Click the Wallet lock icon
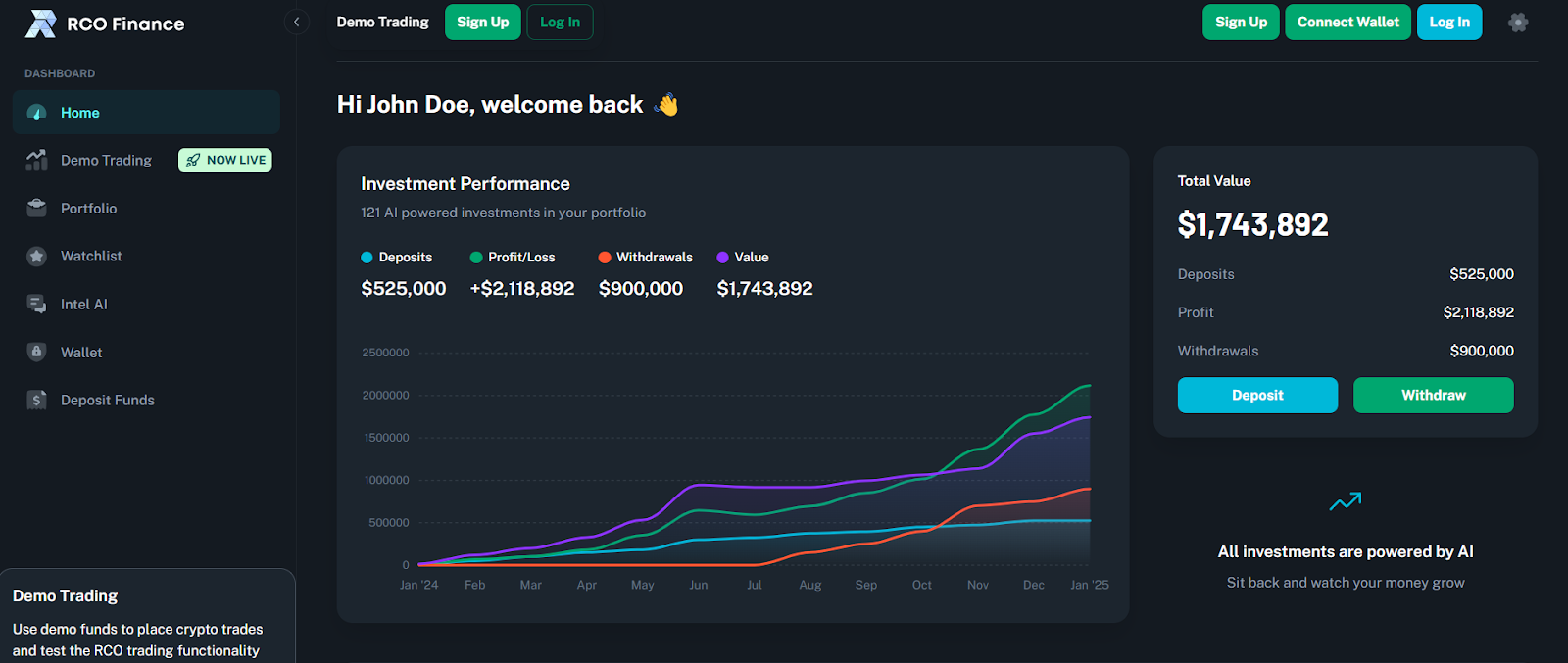This screenshot has width=1568, height=663. (37, 352)
